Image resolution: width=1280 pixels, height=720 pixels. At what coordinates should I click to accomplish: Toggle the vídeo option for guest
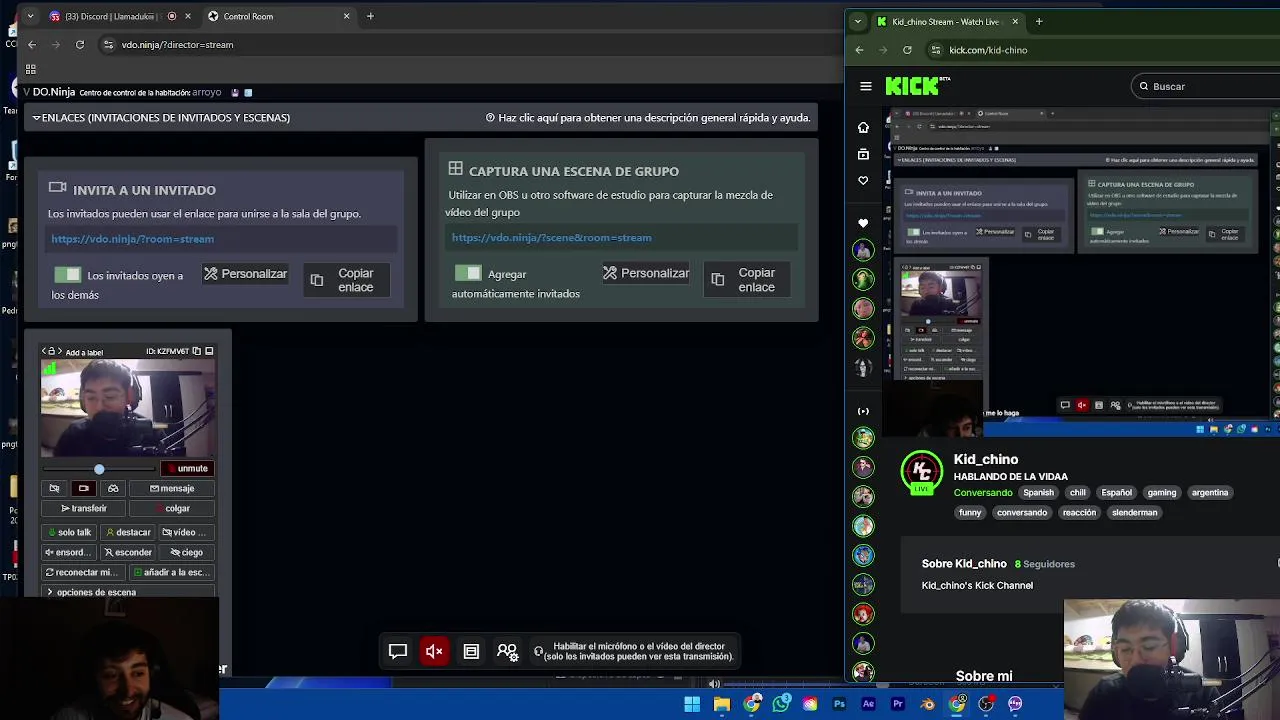tap(186, 532)
